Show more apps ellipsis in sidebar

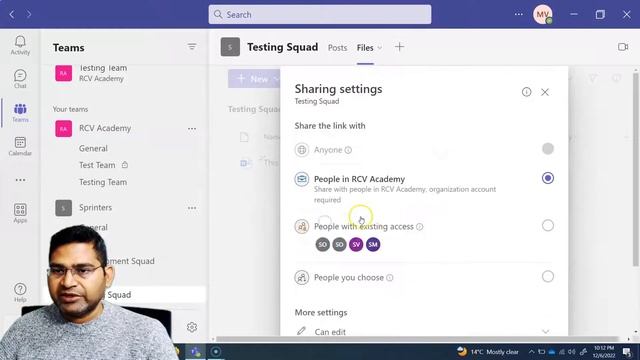20,180
